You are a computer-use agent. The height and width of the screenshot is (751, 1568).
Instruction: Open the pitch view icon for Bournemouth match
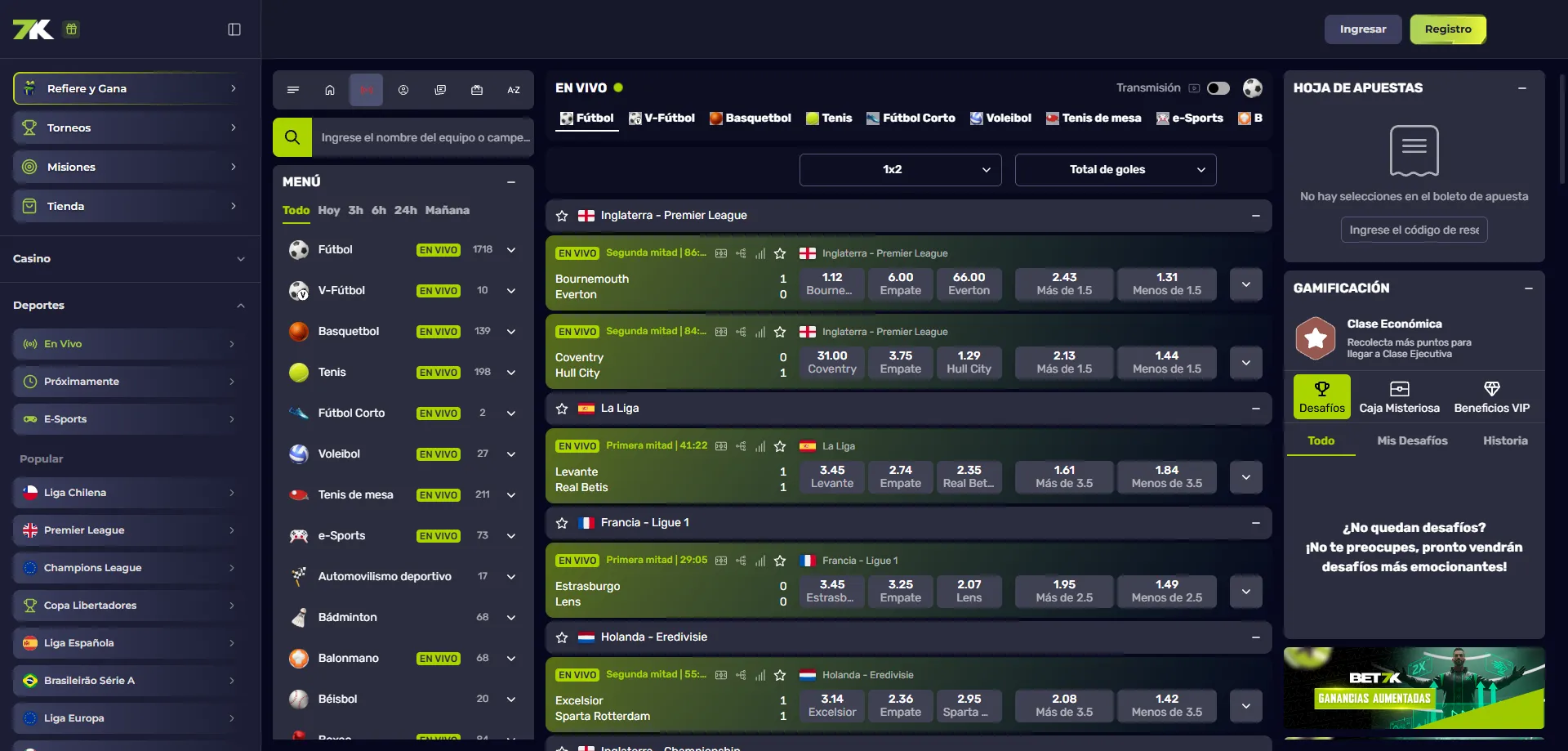click(721, 253)
